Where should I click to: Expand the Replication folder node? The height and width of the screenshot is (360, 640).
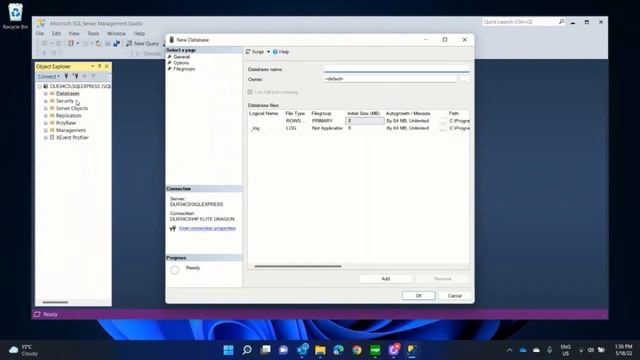[46, 116]
